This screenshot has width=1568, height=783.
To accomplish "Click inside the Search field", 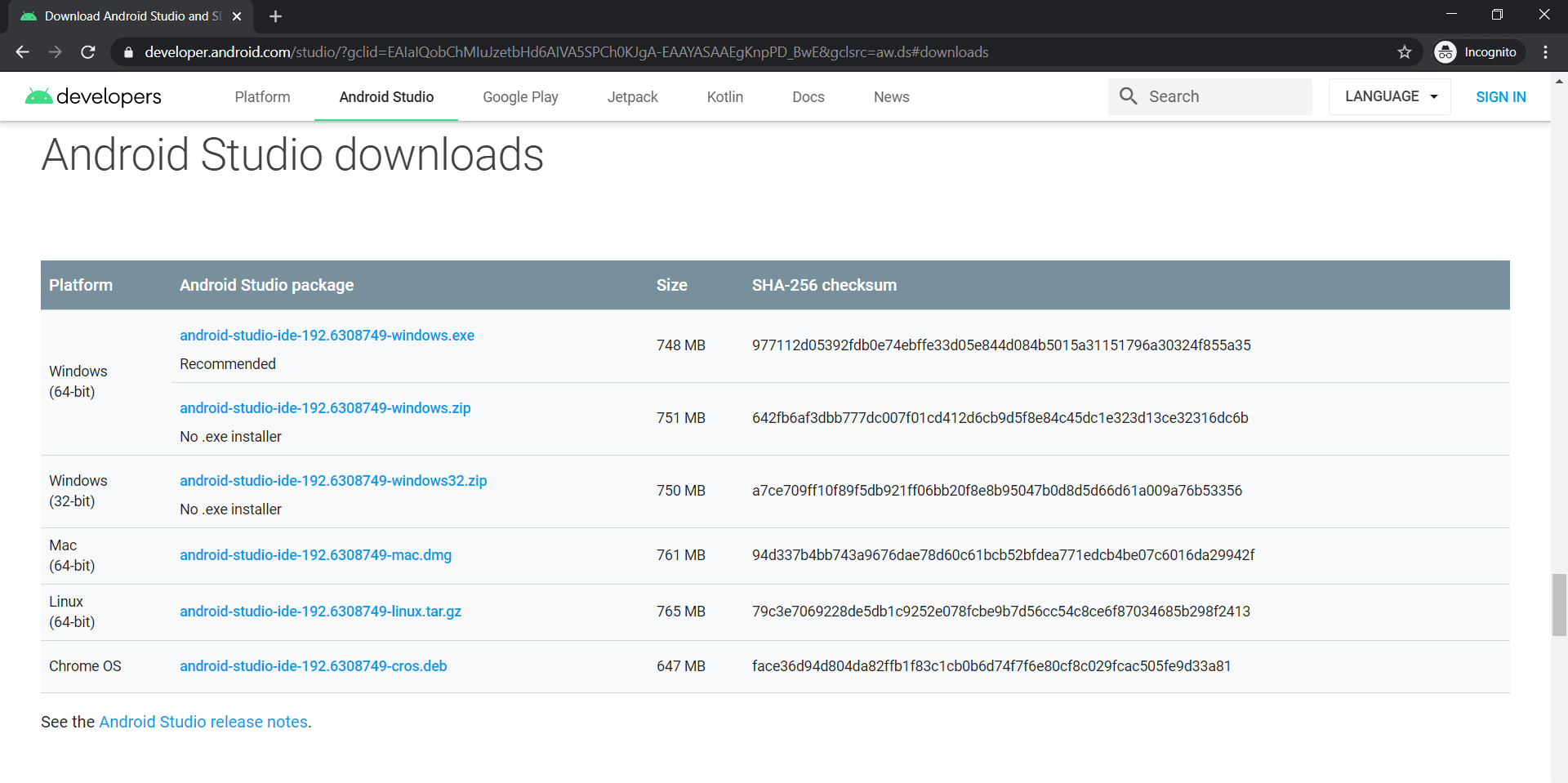I will (x=1217, y=96).
